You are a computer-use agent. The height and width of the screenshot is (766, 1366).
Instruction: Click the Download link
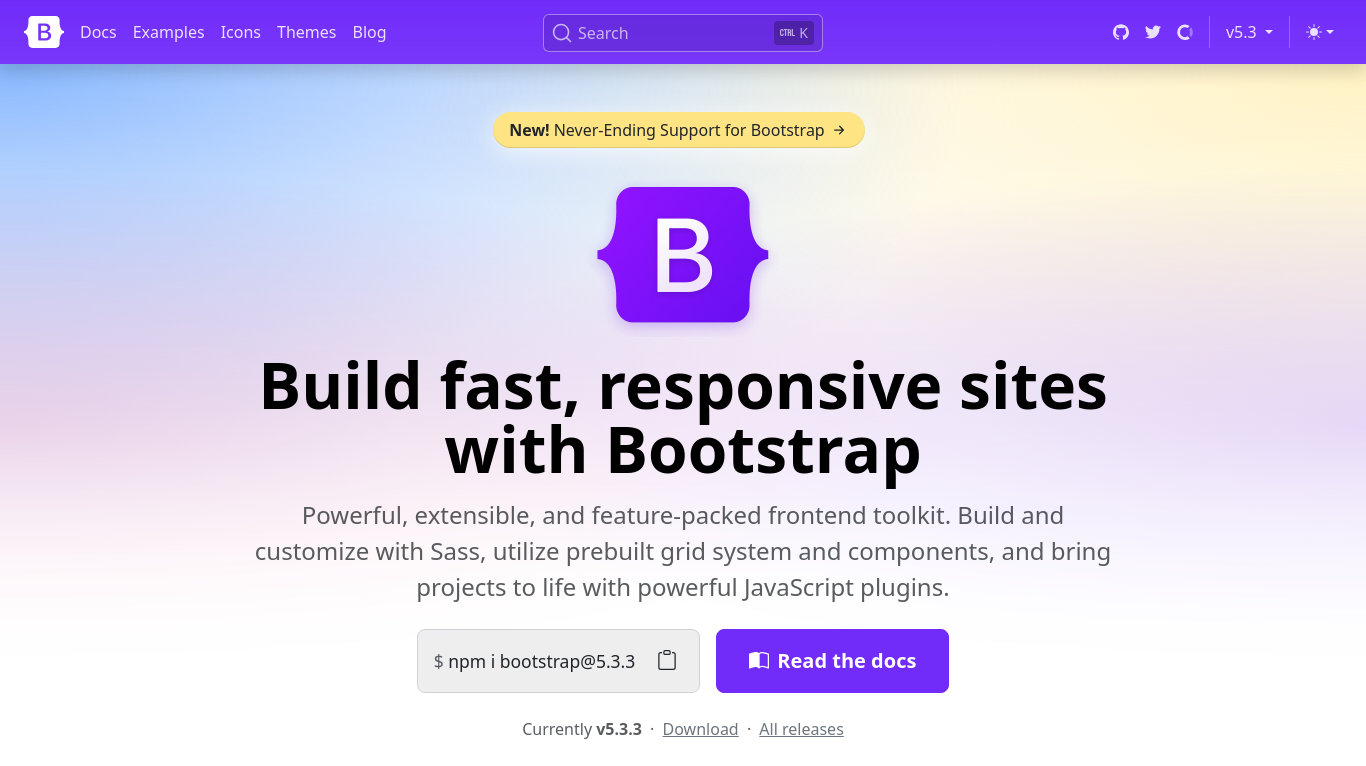point(700,729)
